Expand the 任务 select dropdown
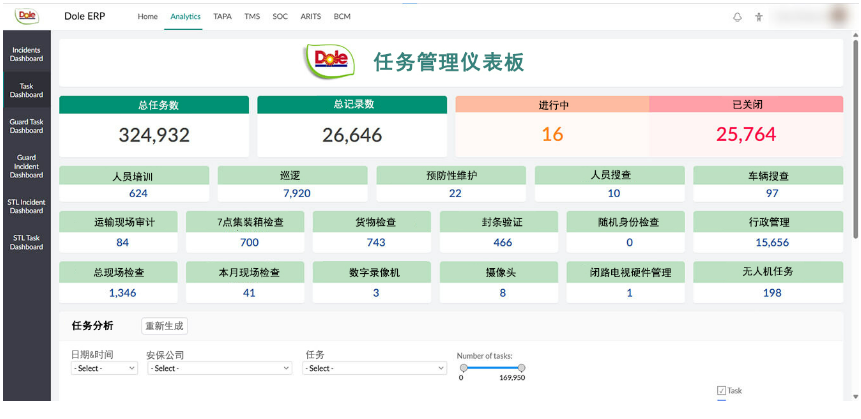The image size is (861, 419). 374,368
